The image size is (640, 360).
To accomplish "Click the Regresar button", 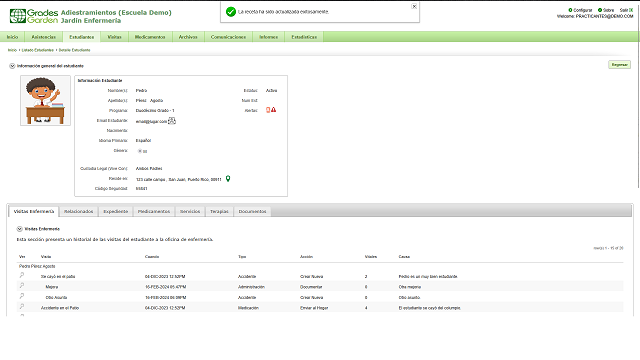I will point(619,65).
